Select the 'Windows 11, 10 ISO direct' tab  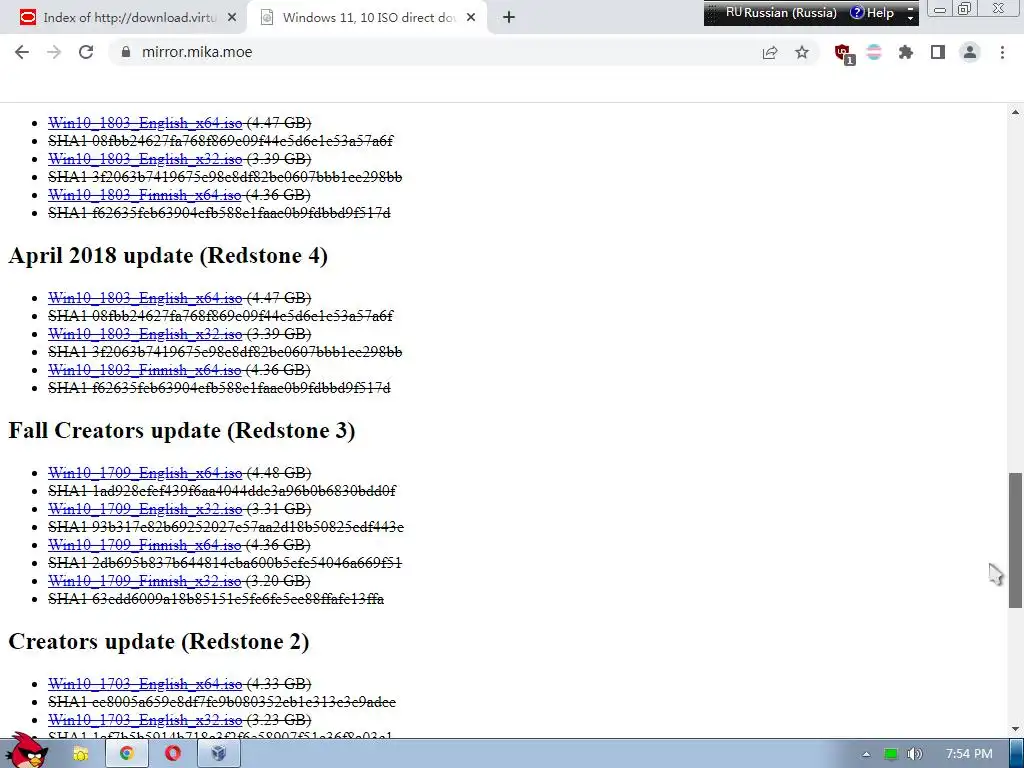[366, 18]
